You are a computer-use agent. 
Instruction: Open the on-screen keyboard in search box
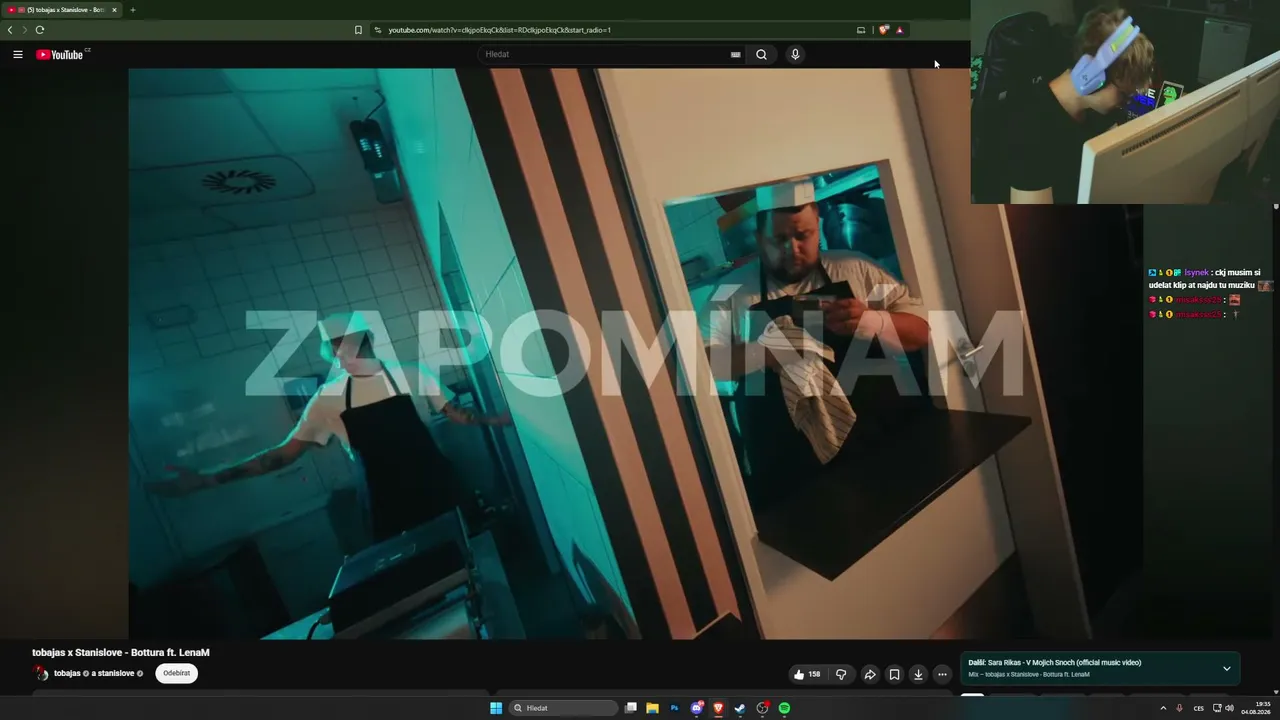(736, 54)
